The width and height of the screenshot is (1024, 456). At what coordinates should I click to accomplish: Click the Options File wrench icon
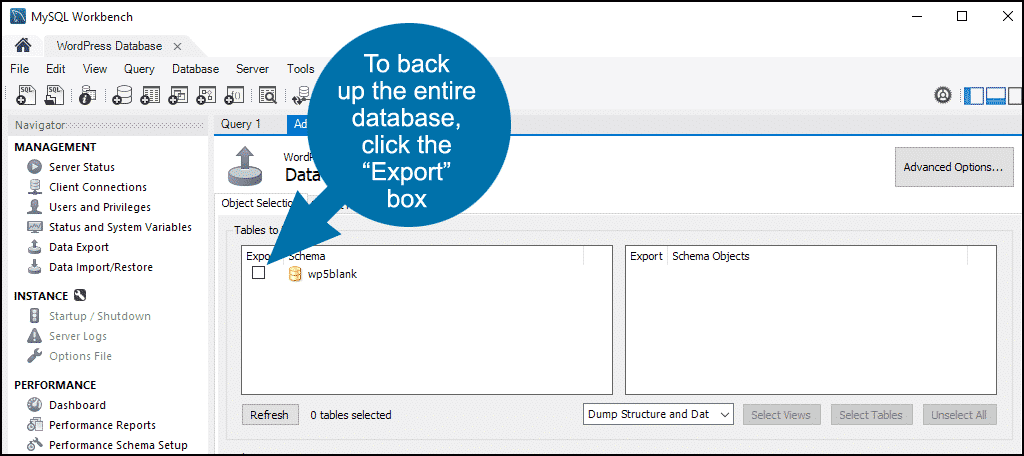35,356
